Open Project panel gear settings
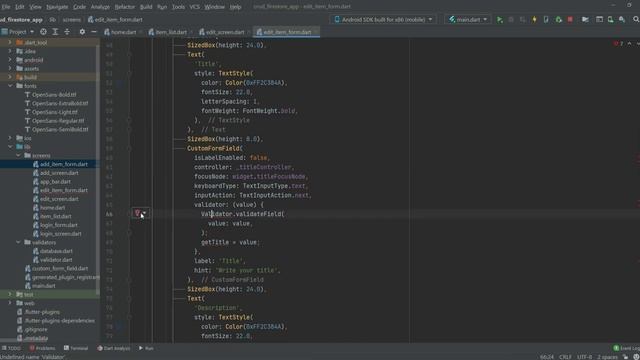Viewport: 640px width, 360px height. coord(82,31)
